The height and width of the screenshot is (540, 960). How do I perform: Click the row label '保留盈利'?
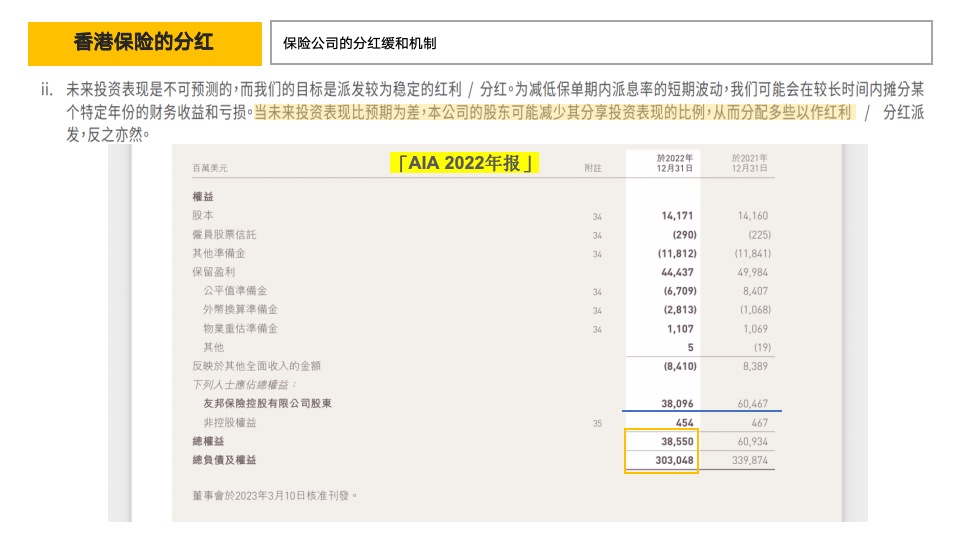pyautogui.click(x=214, y=272)
